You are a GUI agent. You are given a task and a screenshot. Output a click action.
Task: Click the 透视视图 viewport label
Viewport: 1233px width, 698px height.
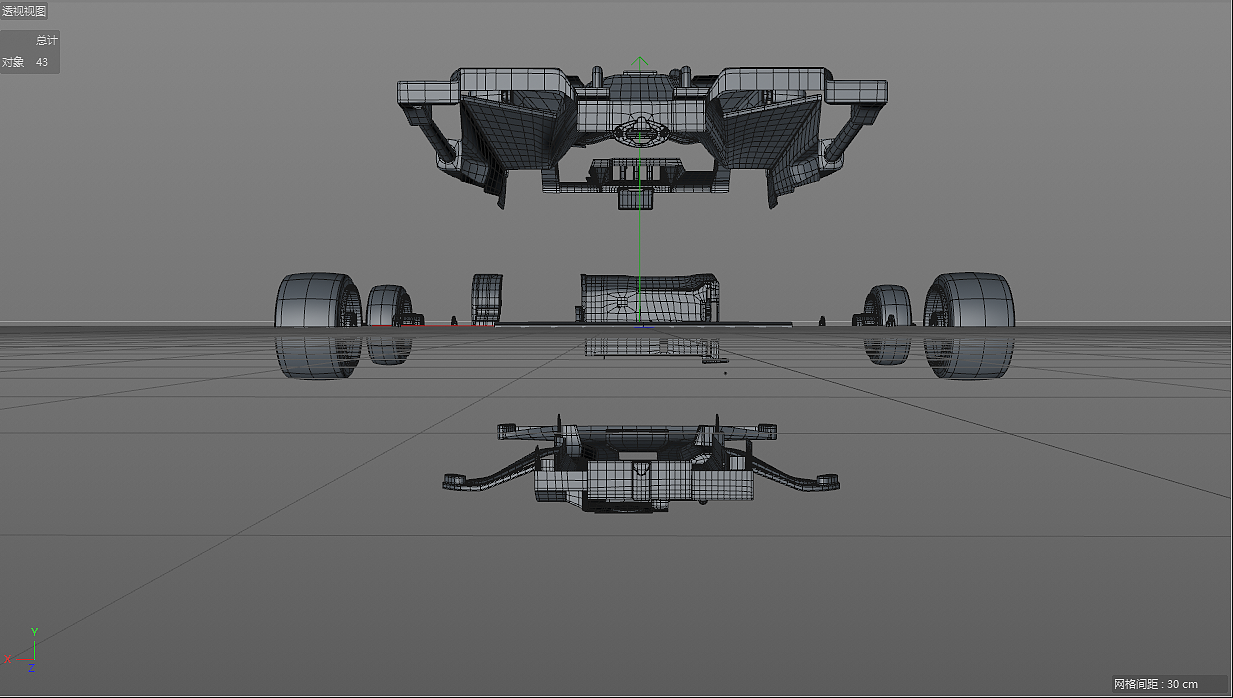pyautogui.click(x=24, y=11)
